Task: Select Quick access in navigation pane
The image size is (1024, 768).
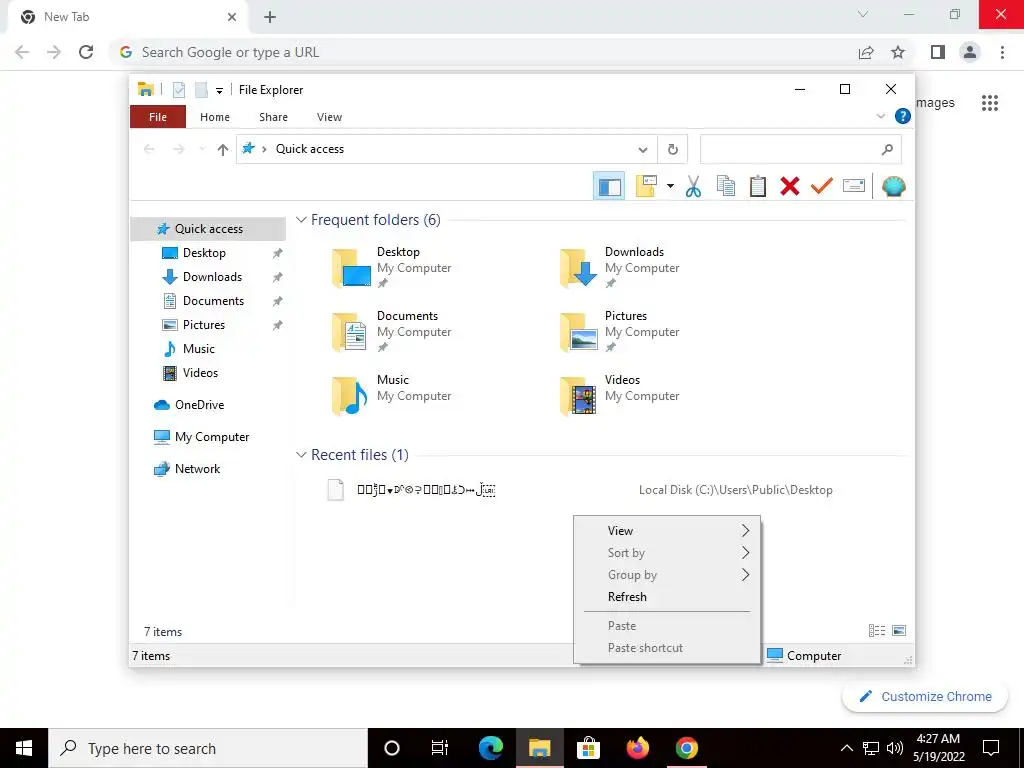Action: tap(208, 229)
